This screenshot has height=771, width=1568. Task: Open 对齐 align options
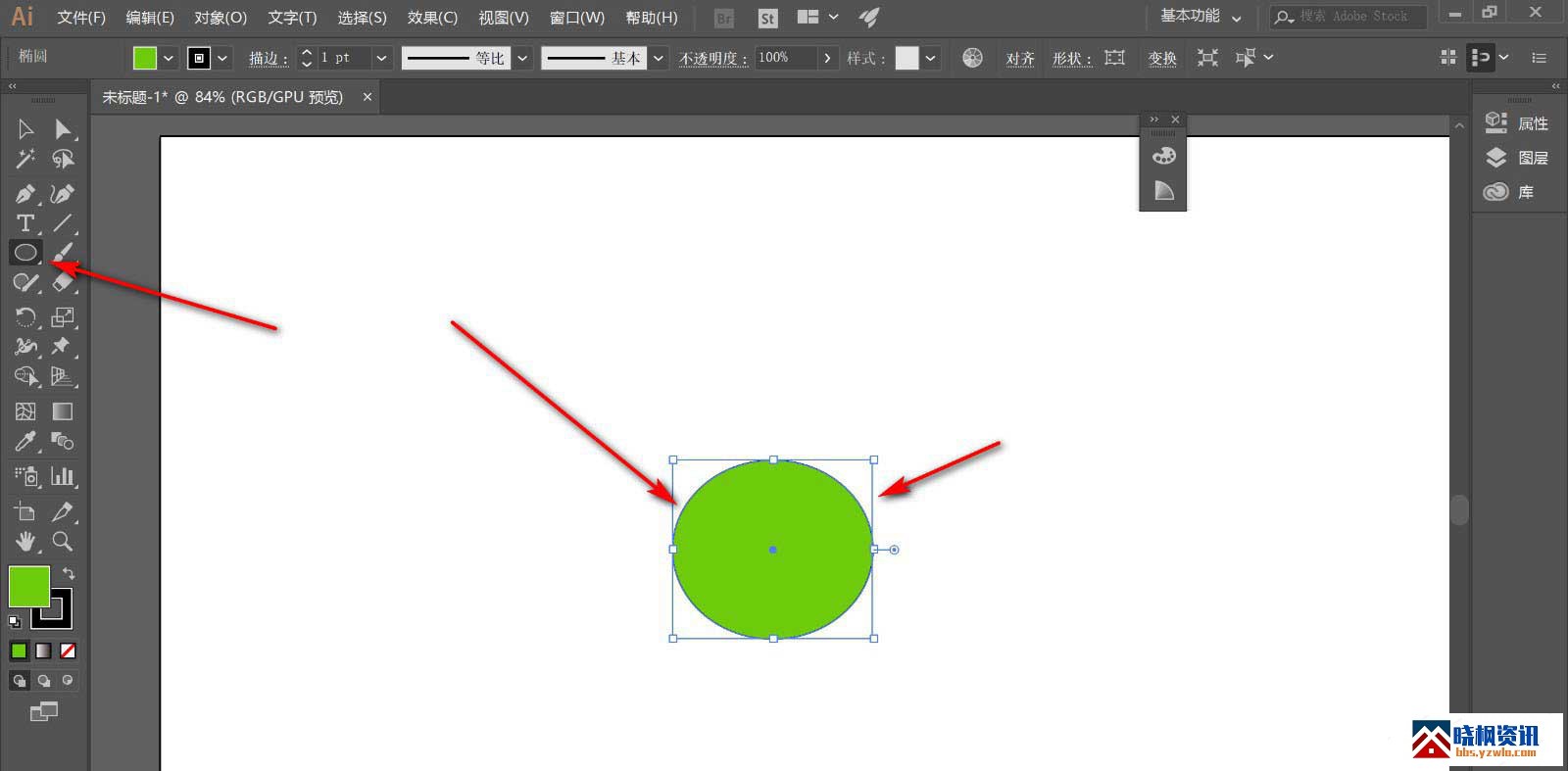pos(1020,59)
